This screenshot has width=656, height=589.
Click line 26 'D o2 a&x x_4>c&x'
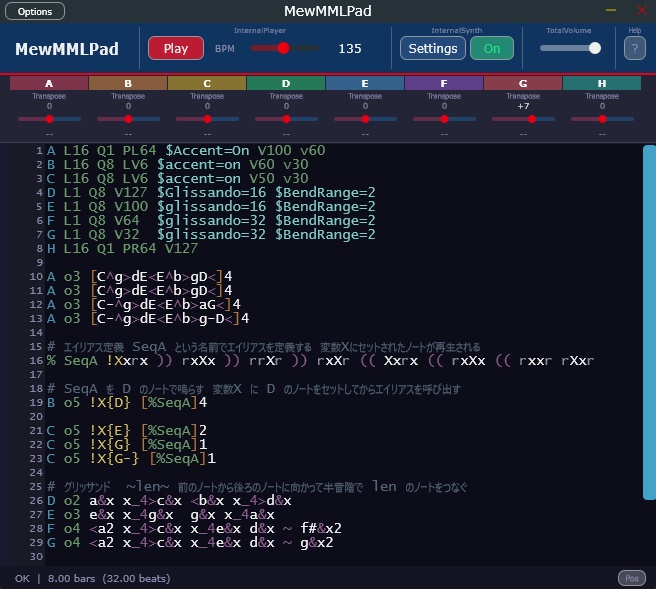[x=114, y=500]
